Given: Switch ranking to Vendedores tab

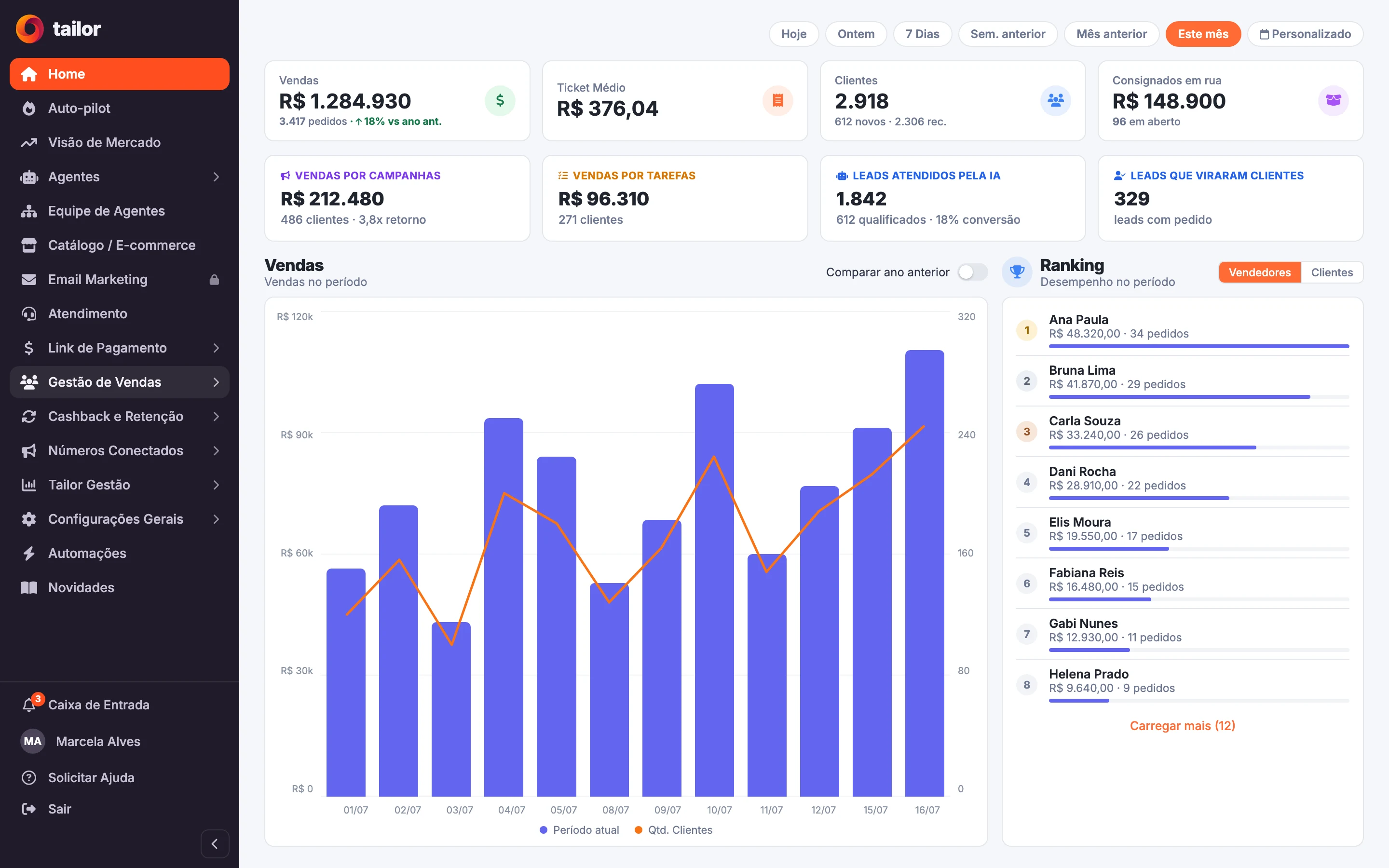Looking at the screenshot, I should tap(1259, 272).
